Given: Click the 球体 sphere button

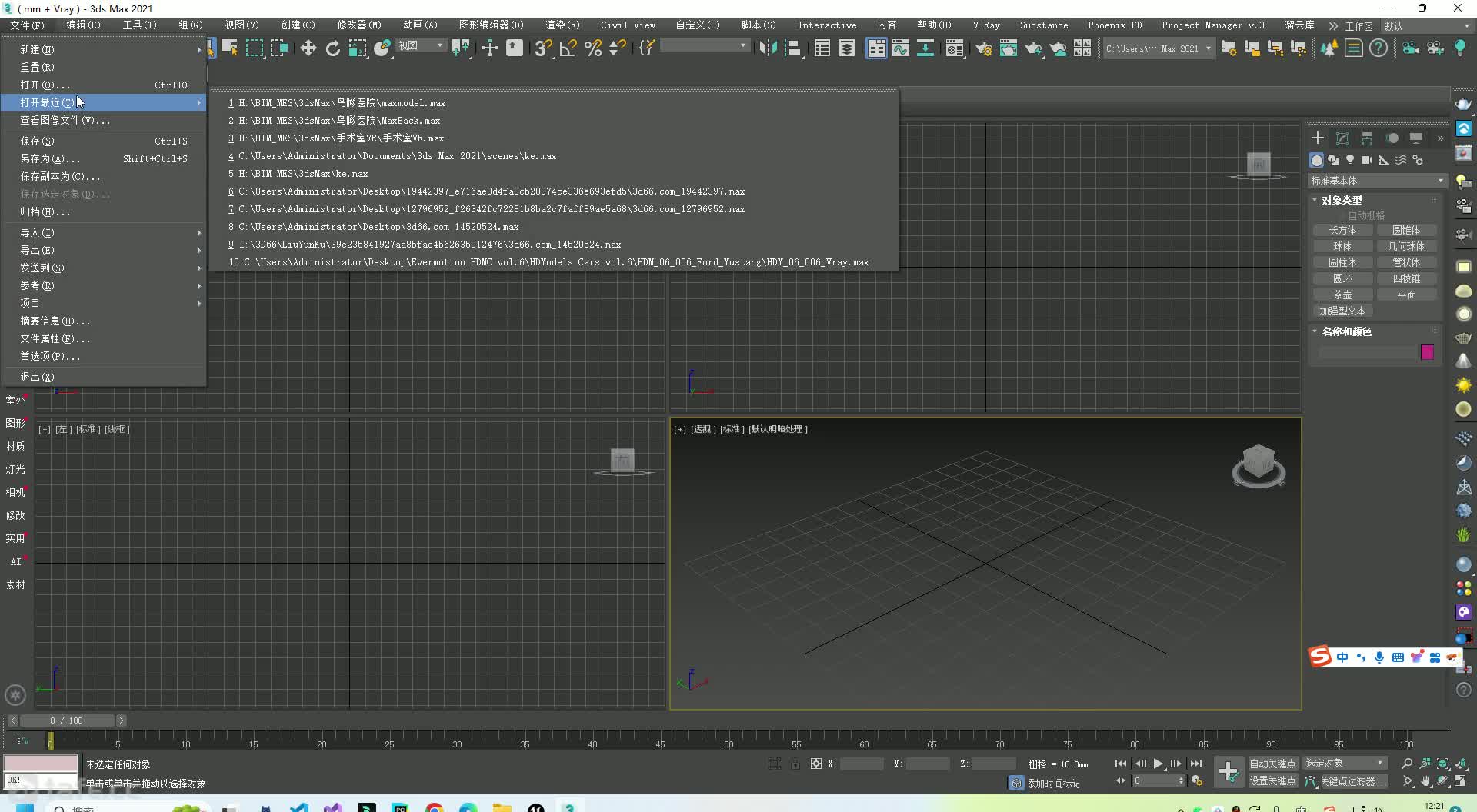Looking at the screenshot, I should coord(1342,247).
